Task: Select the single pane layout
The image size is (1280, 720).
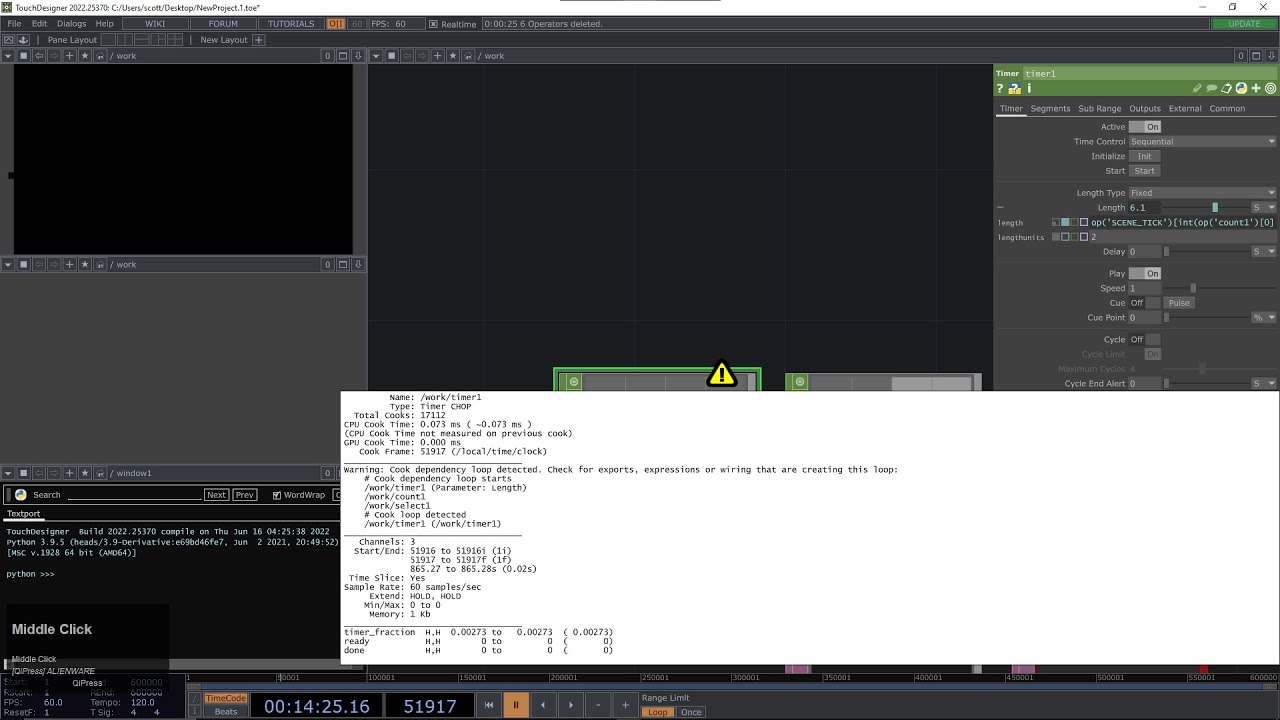Action: (109, 40)
